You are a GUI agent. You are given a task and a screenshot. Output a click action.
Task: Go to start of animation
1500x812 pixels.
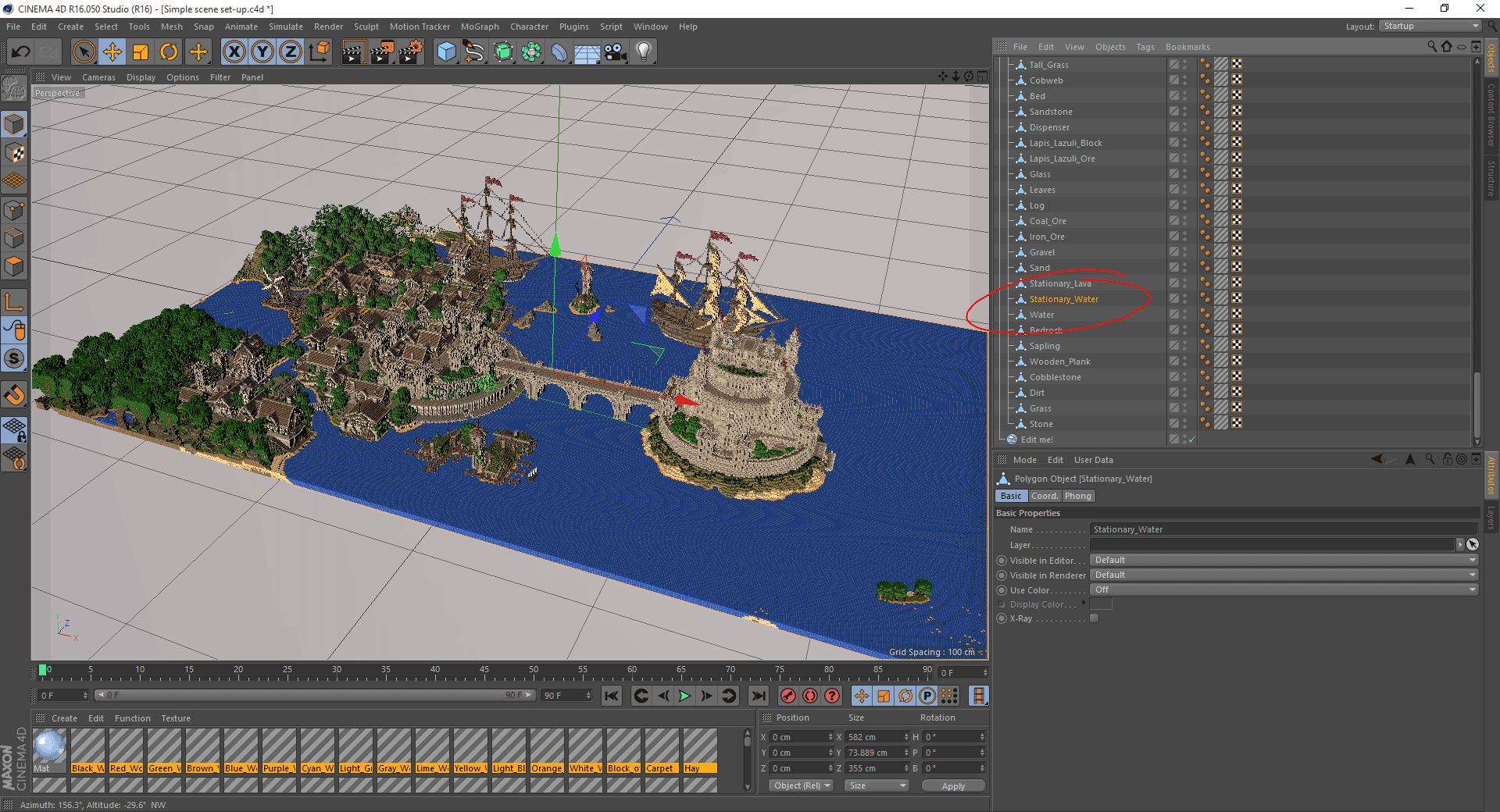coord(612,696)
